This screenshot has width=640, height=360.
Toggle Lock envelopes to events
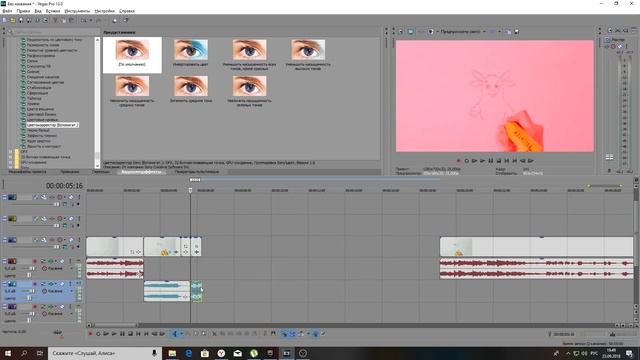pyautogui.click(x=316, y=334)
